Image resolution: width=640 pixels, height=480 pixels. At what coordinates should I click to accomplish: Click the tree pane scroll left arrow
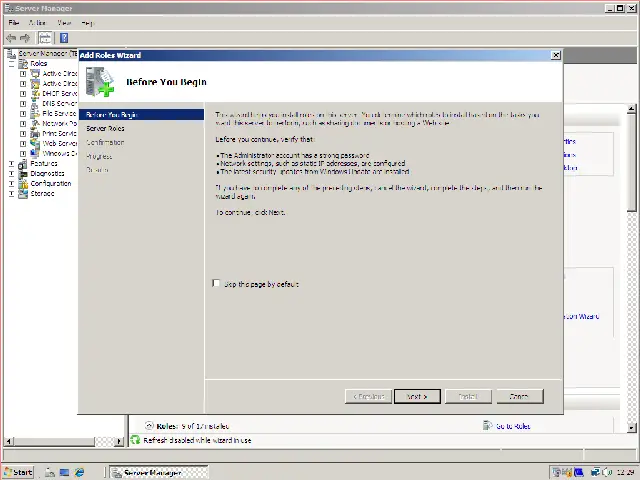9,441
